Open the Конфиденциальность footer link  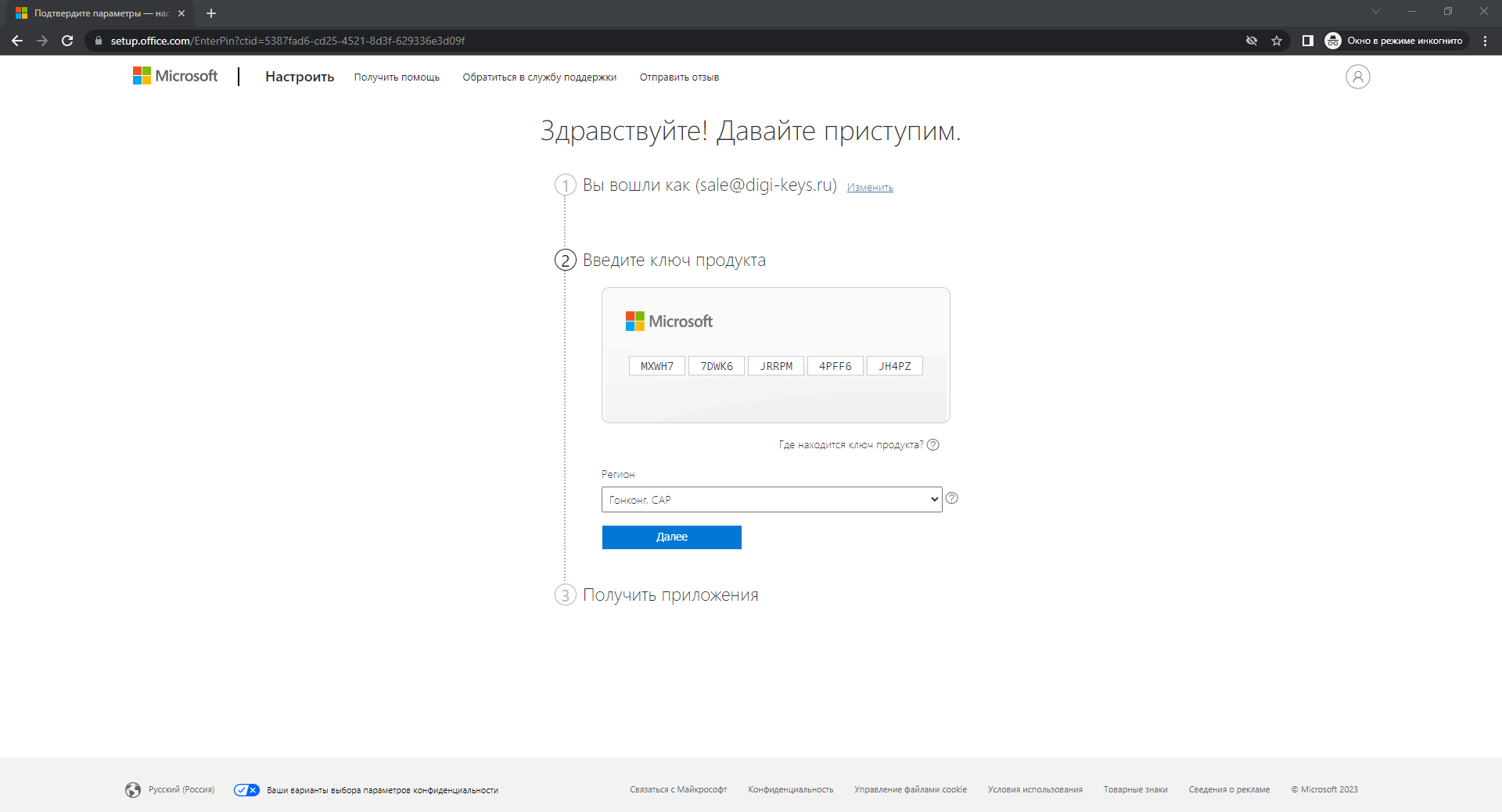[791, 790]
